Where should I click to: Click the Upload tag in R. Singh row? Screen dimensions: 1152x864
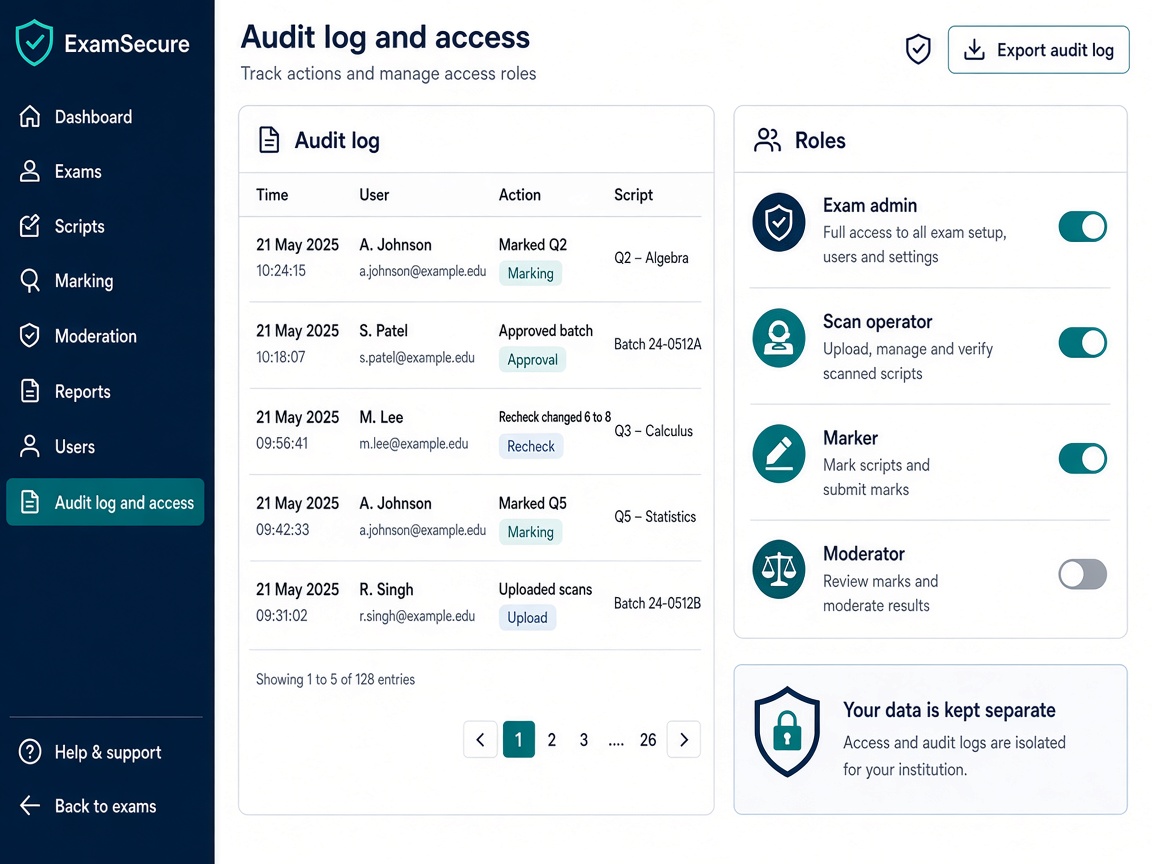pos(528,618)
